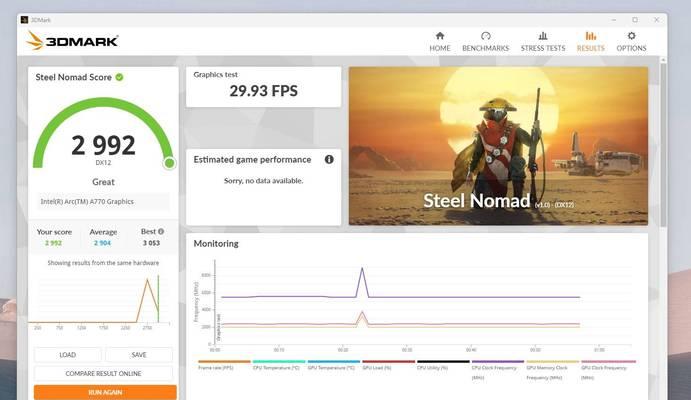This screenshot has width=691, height=400.
Task: Go to the BENCHMARKS tab
Action: tap(485, 42)
